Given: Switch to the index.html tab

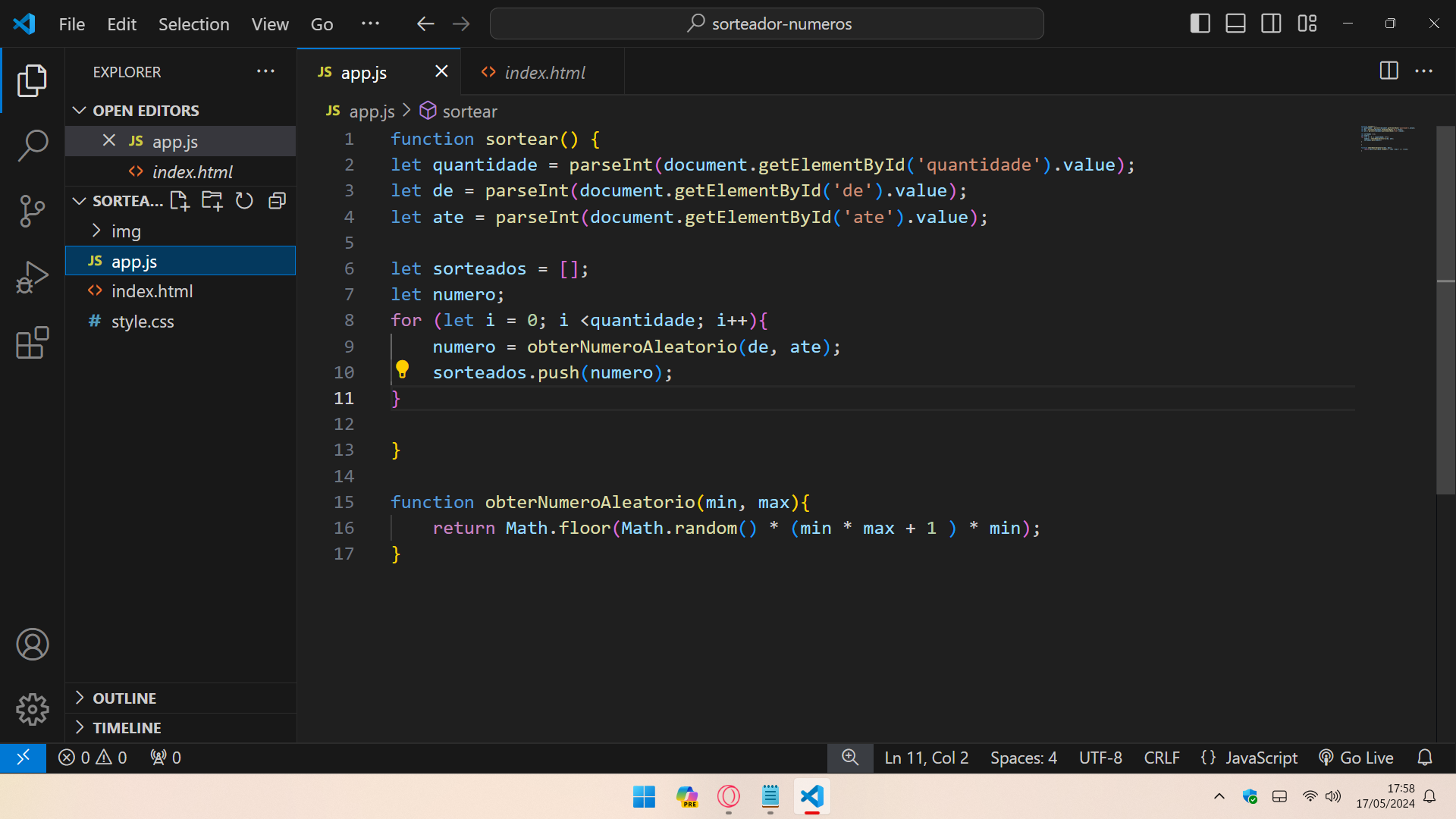Looking at the screenshot, I should 543,72.
